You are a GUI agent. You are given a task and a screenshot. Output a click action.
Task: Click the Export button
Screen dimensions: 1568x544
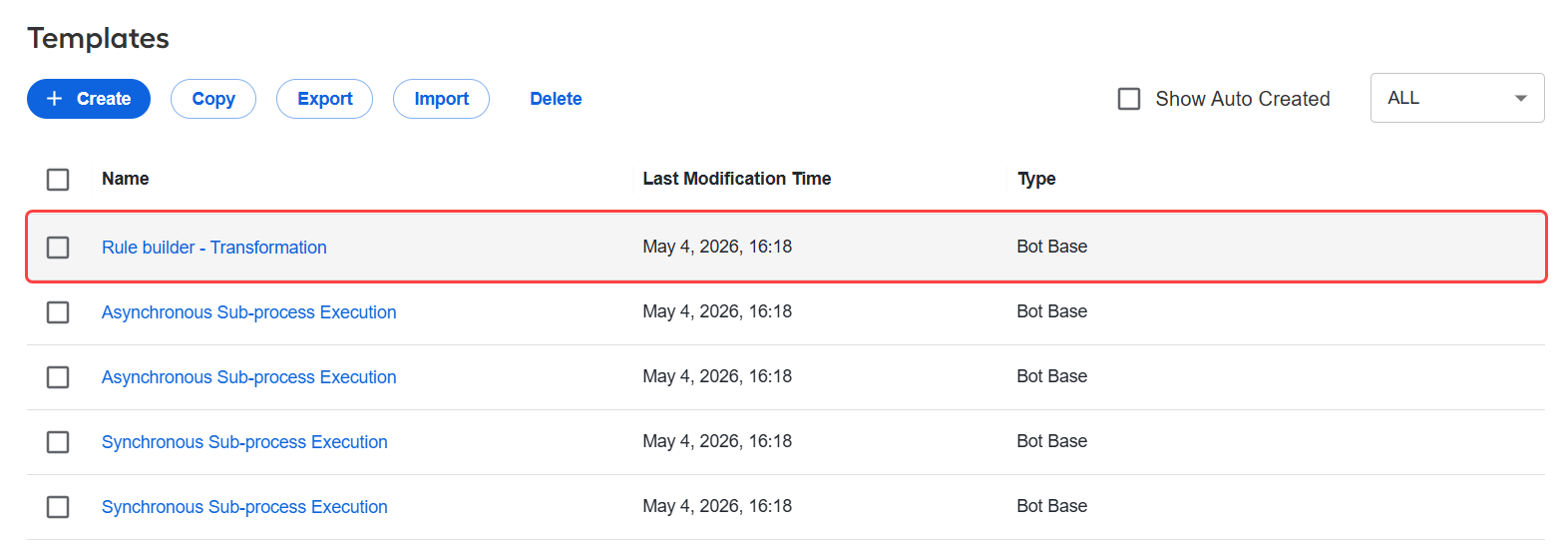click(x=324, y=99)
